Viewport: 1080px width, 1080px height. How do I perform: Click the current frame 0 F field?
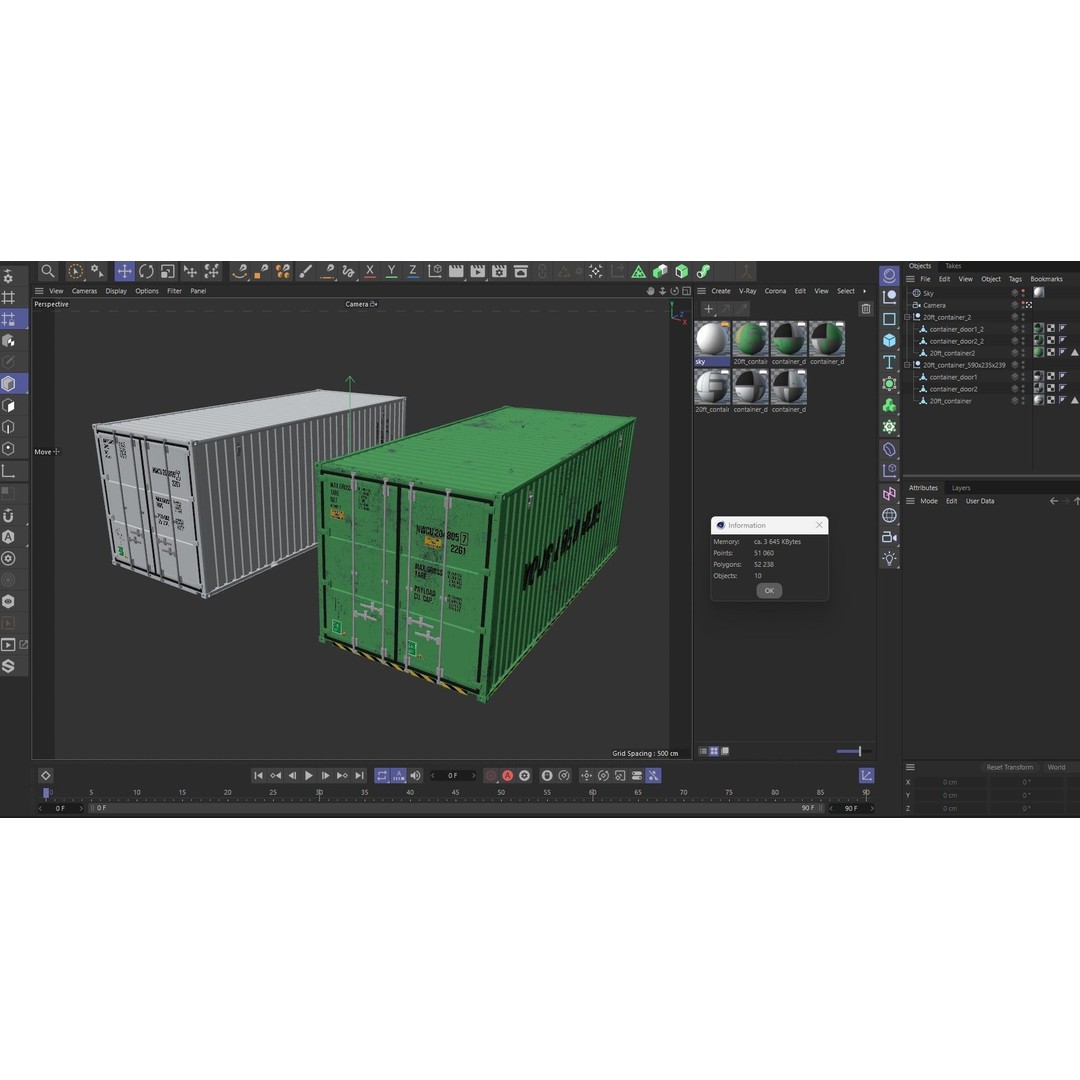[453, 776]
